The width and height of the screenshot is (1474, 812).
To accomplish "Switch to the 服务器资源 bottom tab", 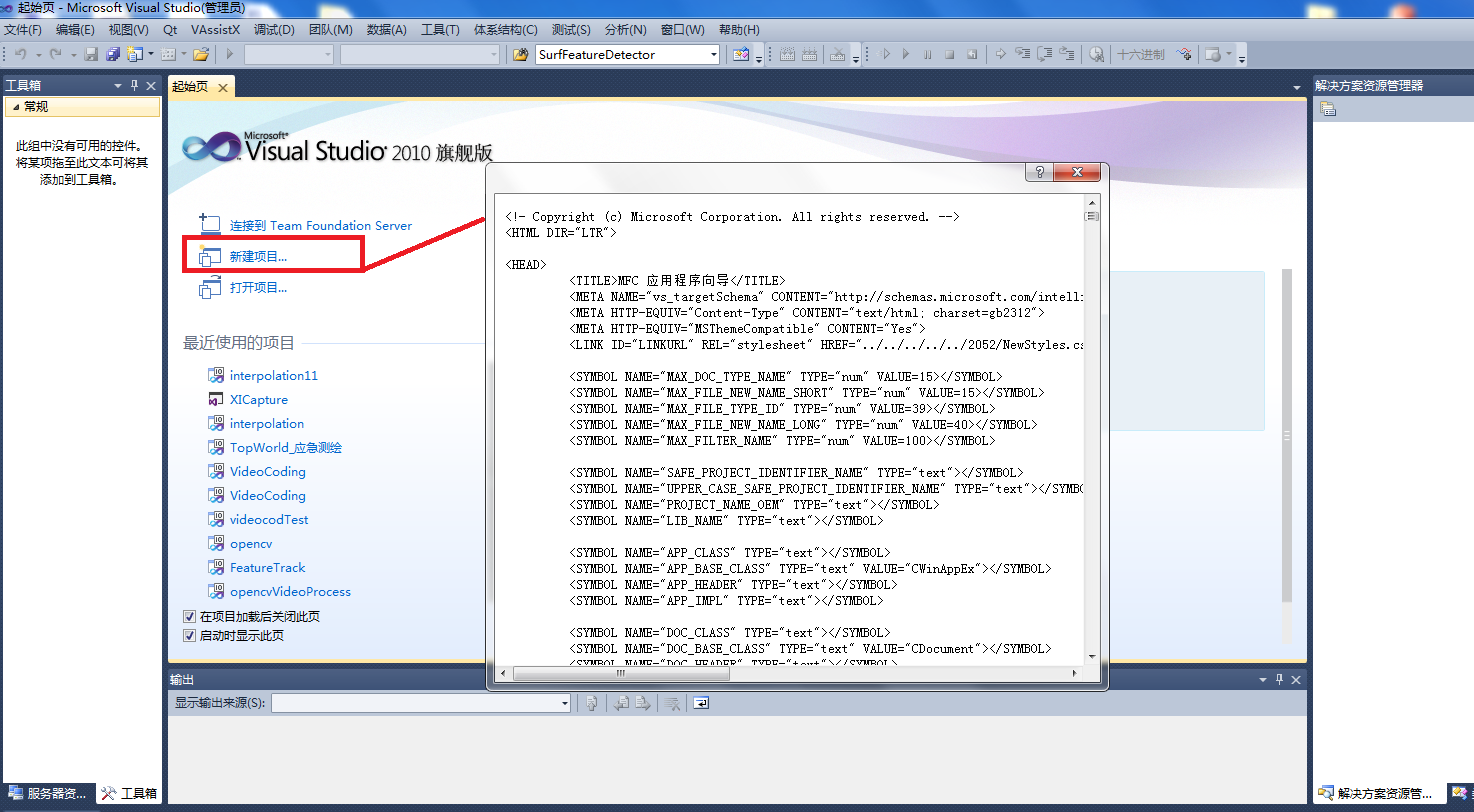I will pyautogui.click(x=48, y=794).
